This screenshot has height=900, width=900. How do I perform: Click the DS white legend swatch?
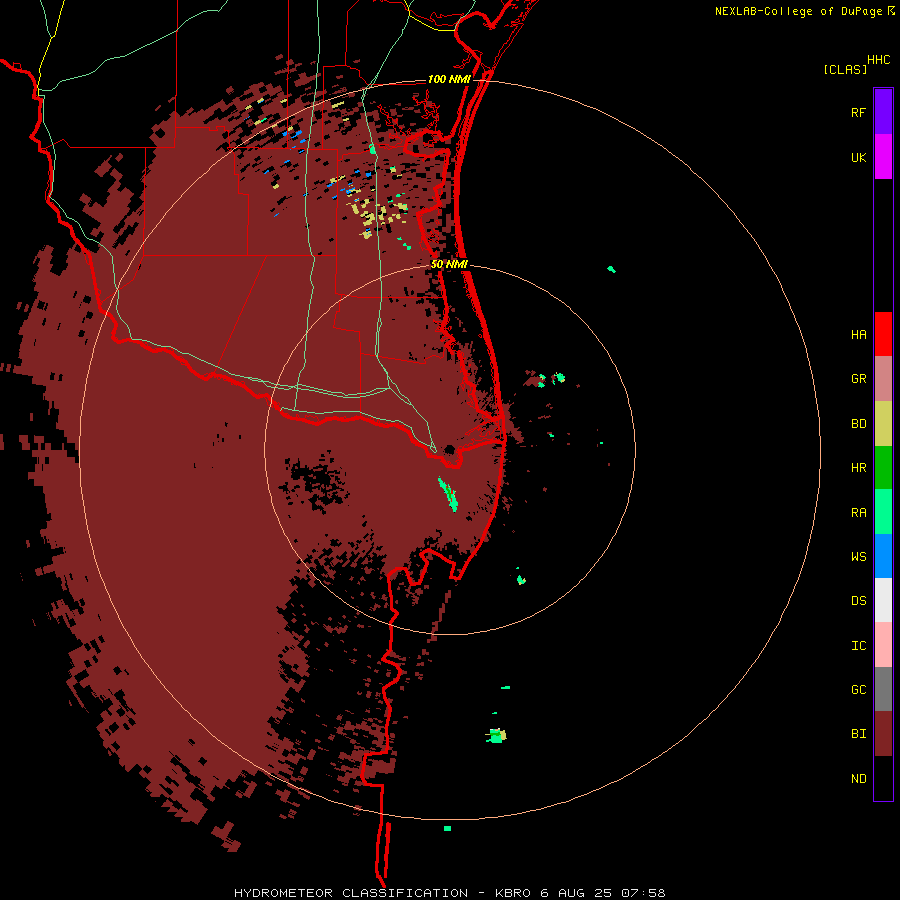point(883,600)
